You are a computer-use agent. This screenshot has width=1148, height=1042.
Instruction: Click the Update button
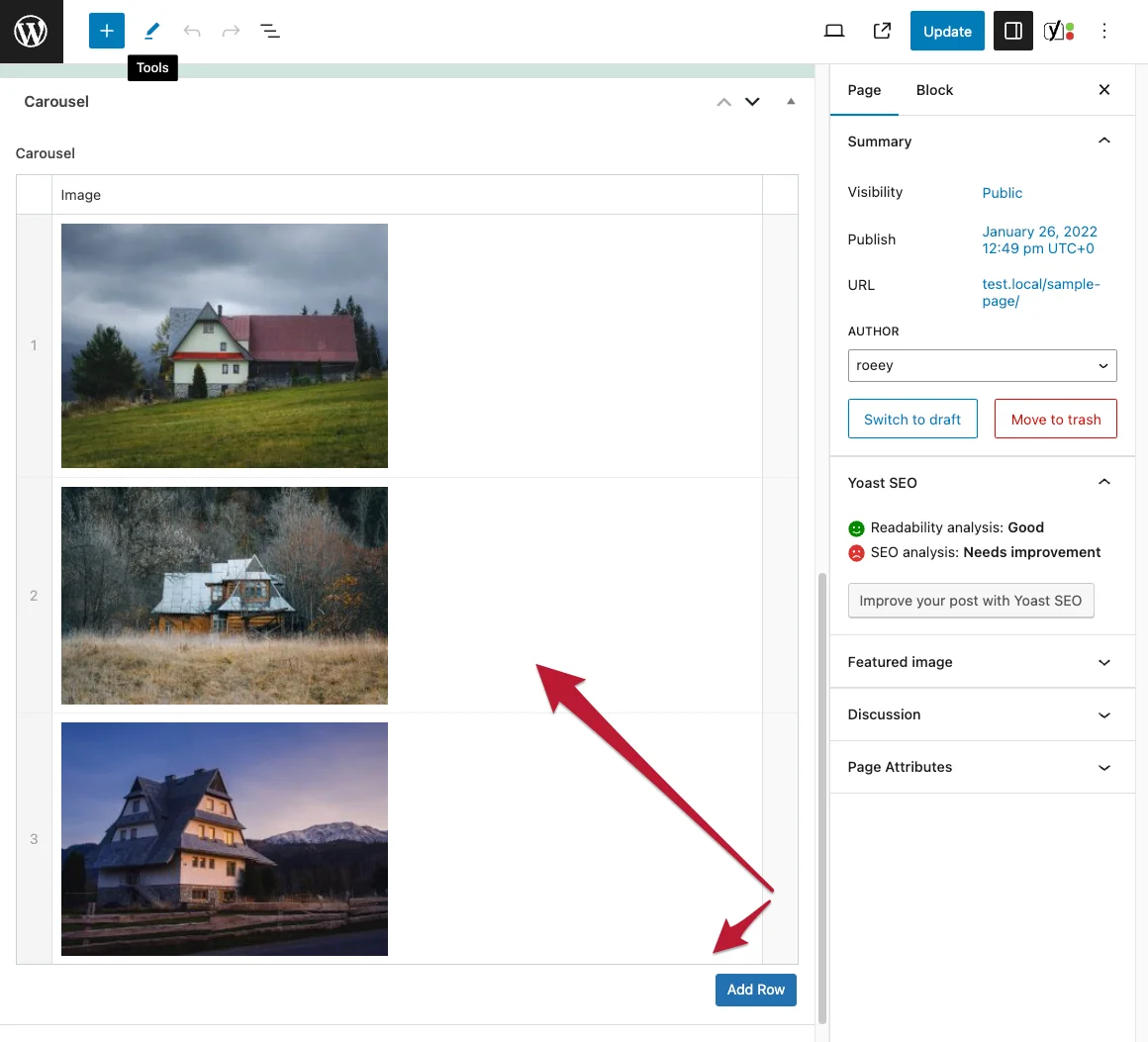(x=947, y=31)
